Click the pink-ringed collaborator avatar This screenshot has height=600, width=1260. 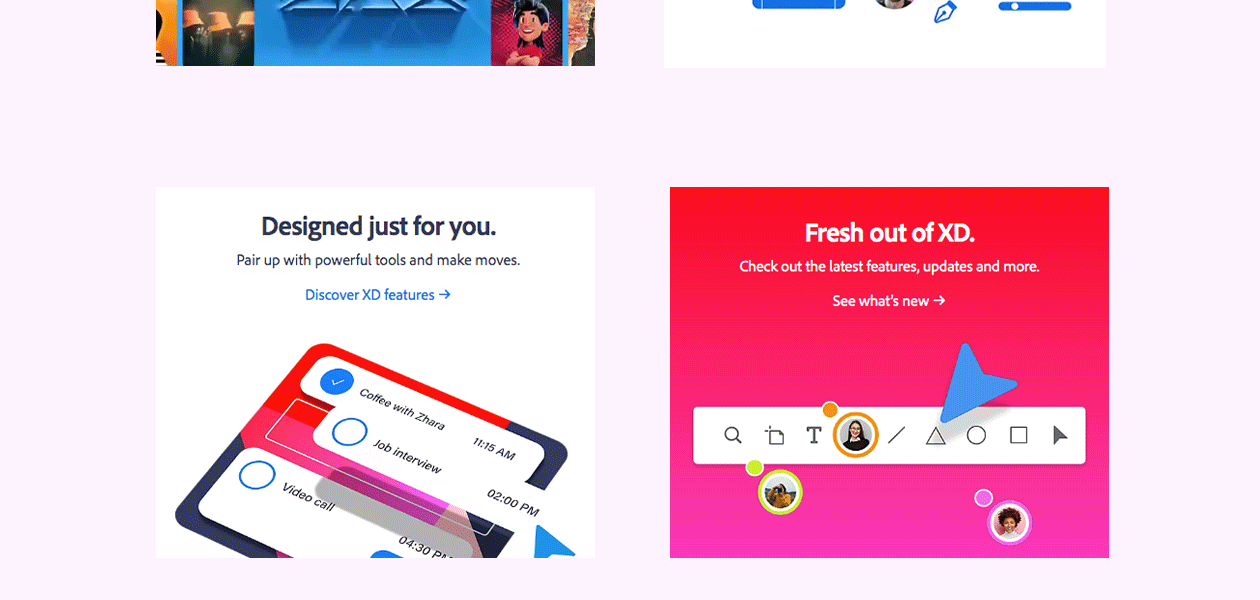(1009, 522)
